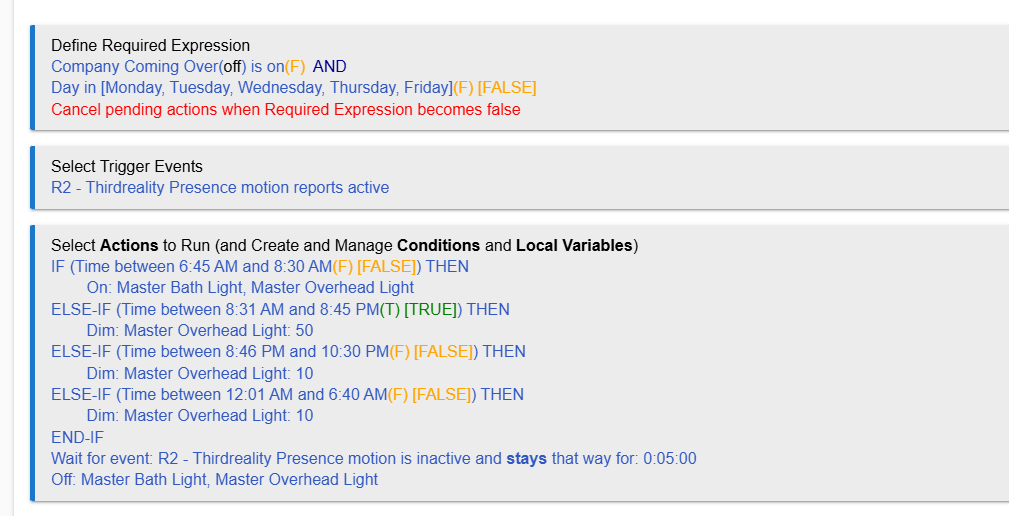This screenshot has height=516, width=1009.
Task: Click the END-IF line
Action: 77,438
